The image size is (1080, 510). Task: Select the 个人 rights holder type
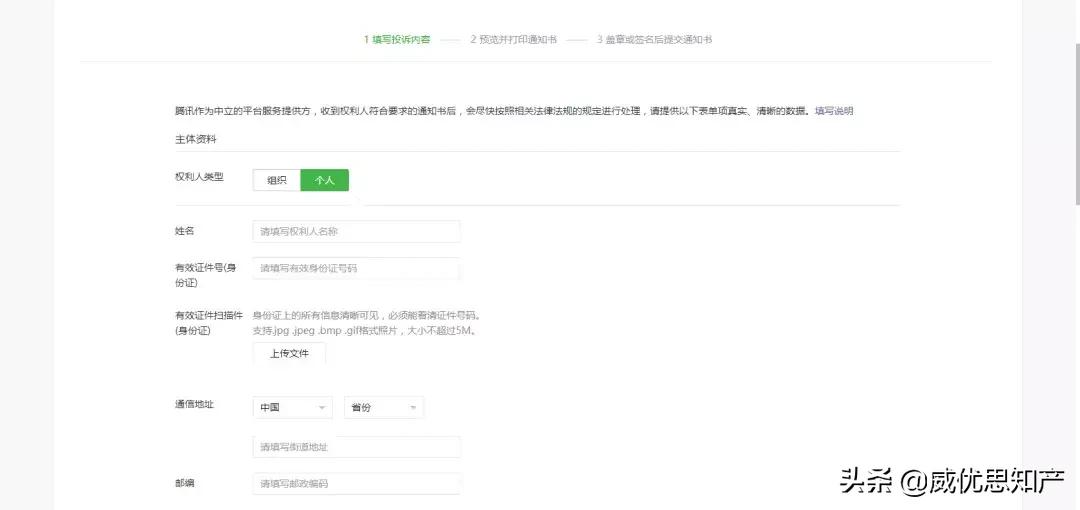[324, 181]
